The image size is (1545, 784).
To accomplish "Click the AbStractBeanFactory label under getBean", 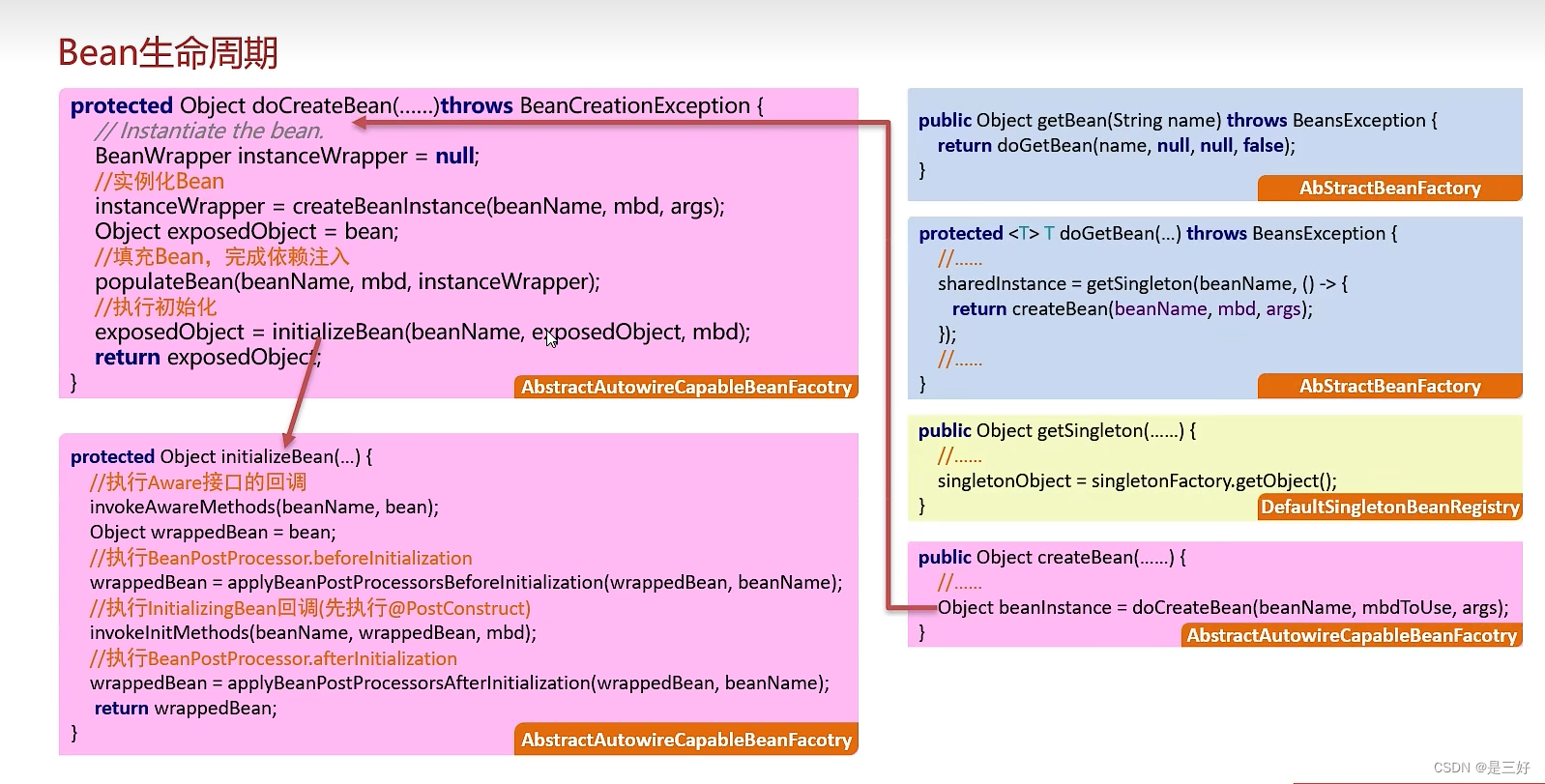I will [1390, 188].
